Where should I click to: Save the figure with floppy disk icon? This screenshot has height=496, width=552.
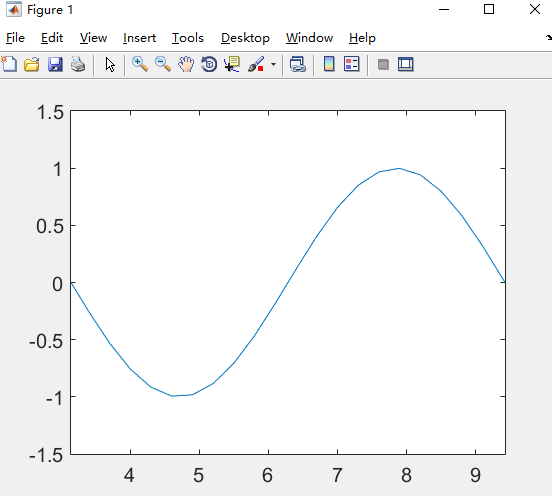(x=55, y=64)
